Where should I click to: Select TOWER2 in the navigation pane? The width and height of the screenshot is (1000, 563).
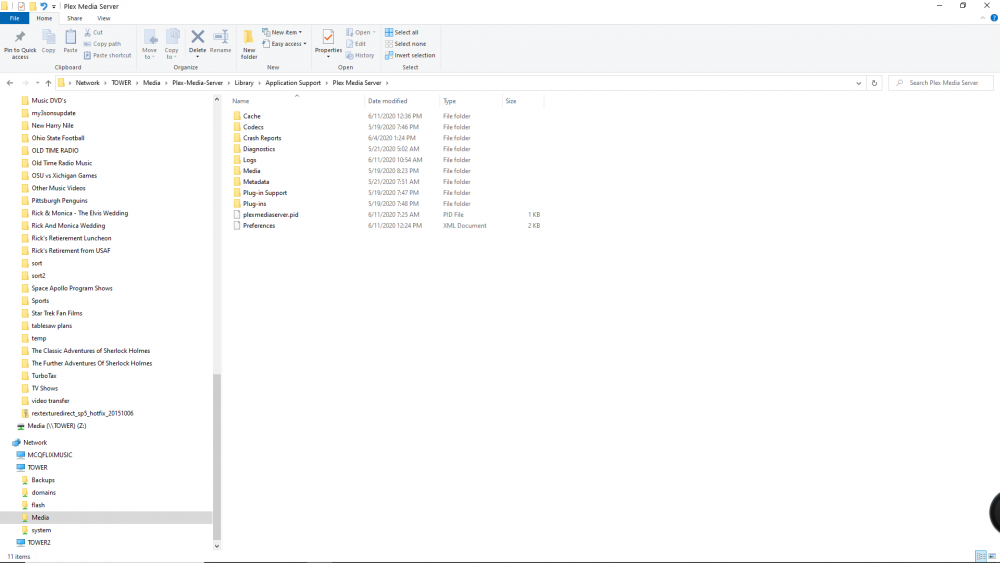coord(39,543)
